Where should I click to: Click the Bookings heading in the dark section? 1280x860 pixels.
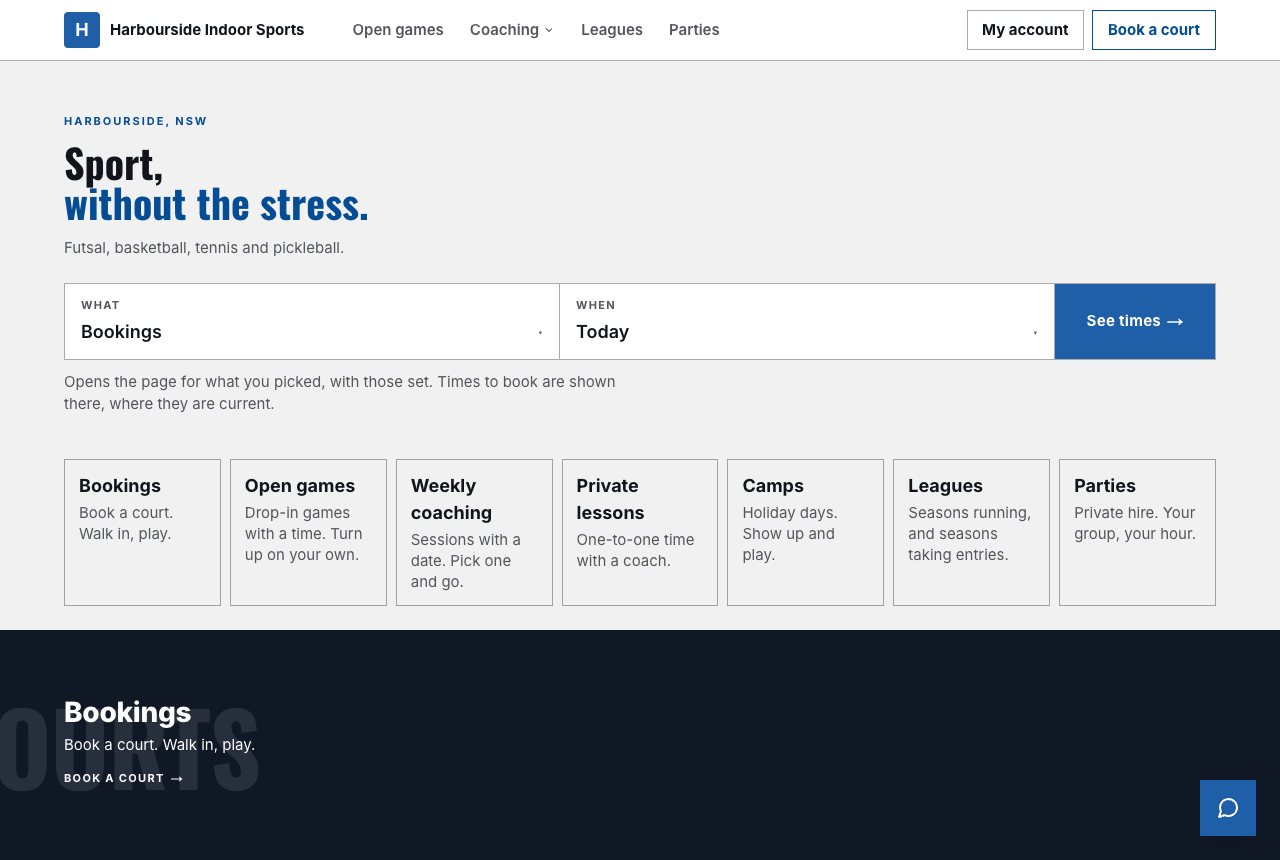point(127,712)
